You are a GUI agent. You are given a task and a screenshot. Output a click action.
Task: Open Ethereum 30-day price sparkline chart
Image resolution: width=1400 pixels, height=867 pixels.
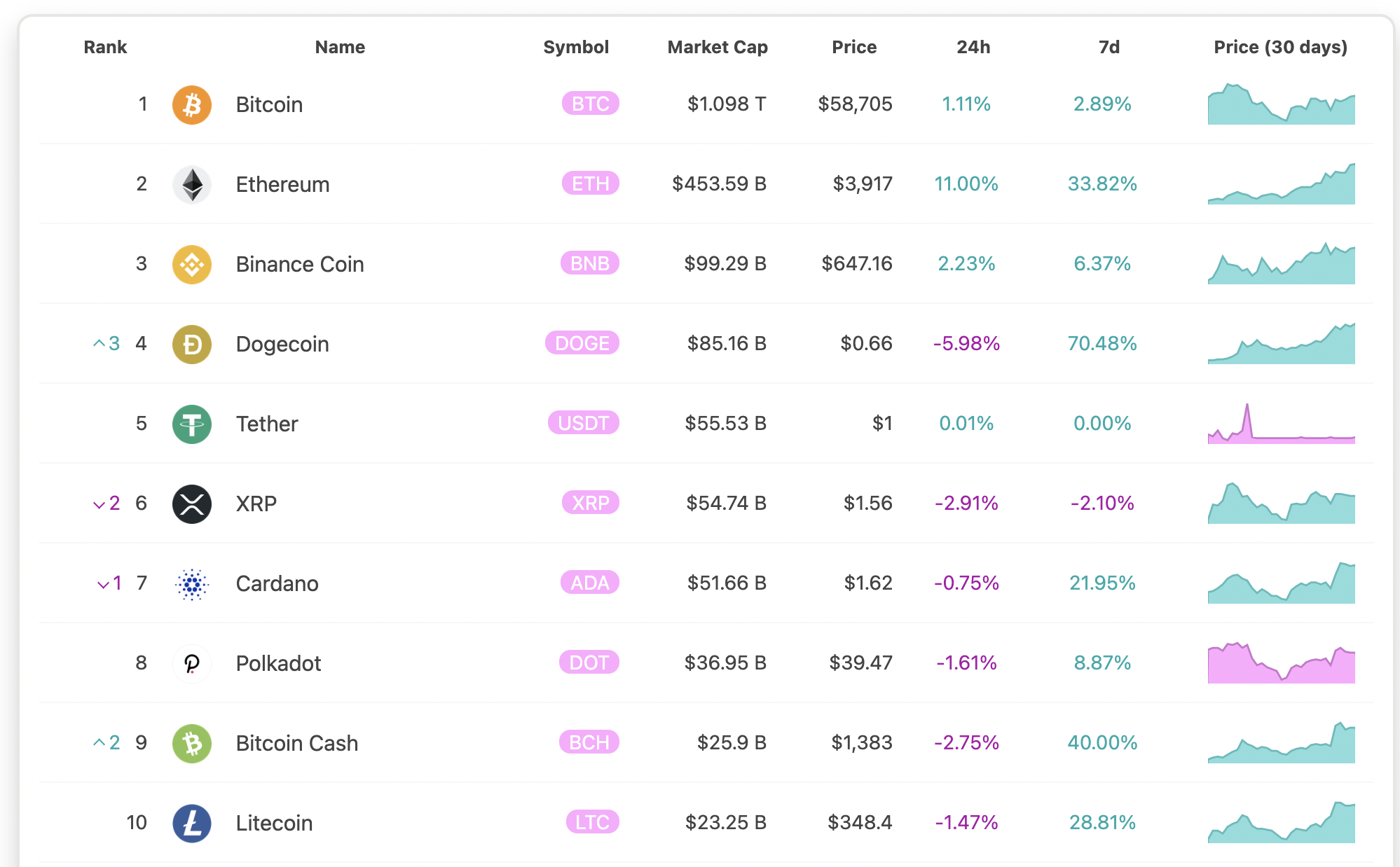[1281, 185]
